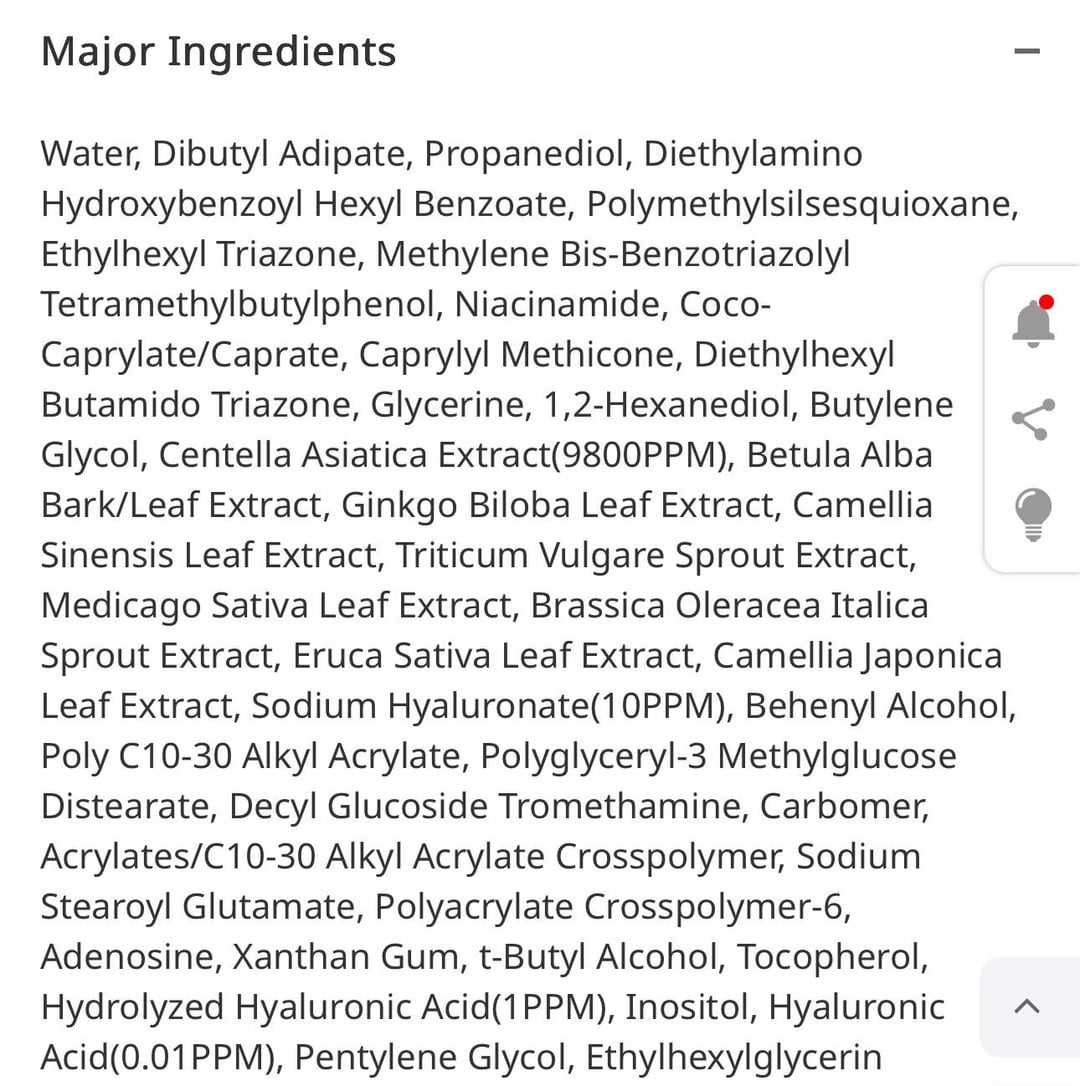1080x1086 pixels.
Task: Click the Major Ingredients heading
Action: pyautogui.click(x=218, y=51)
